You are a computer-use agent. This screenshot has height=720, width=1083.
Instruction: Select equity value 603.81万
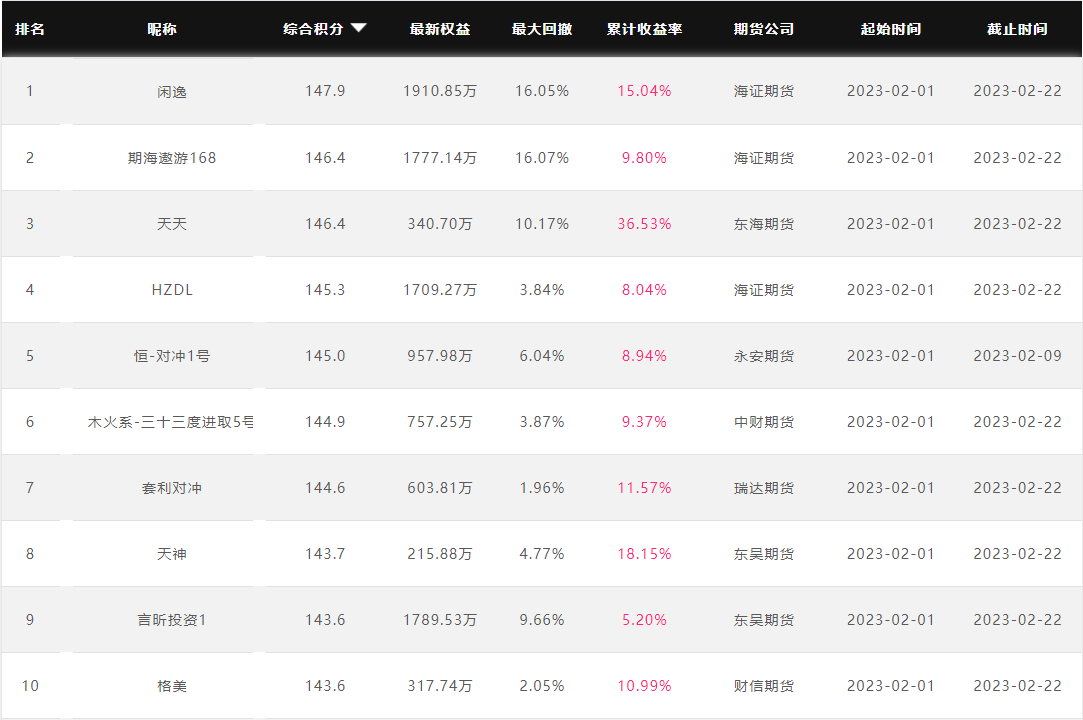440,488
